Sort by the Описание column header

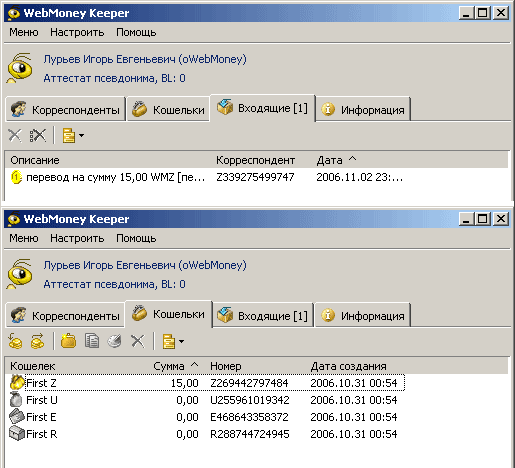coord(35,160)
